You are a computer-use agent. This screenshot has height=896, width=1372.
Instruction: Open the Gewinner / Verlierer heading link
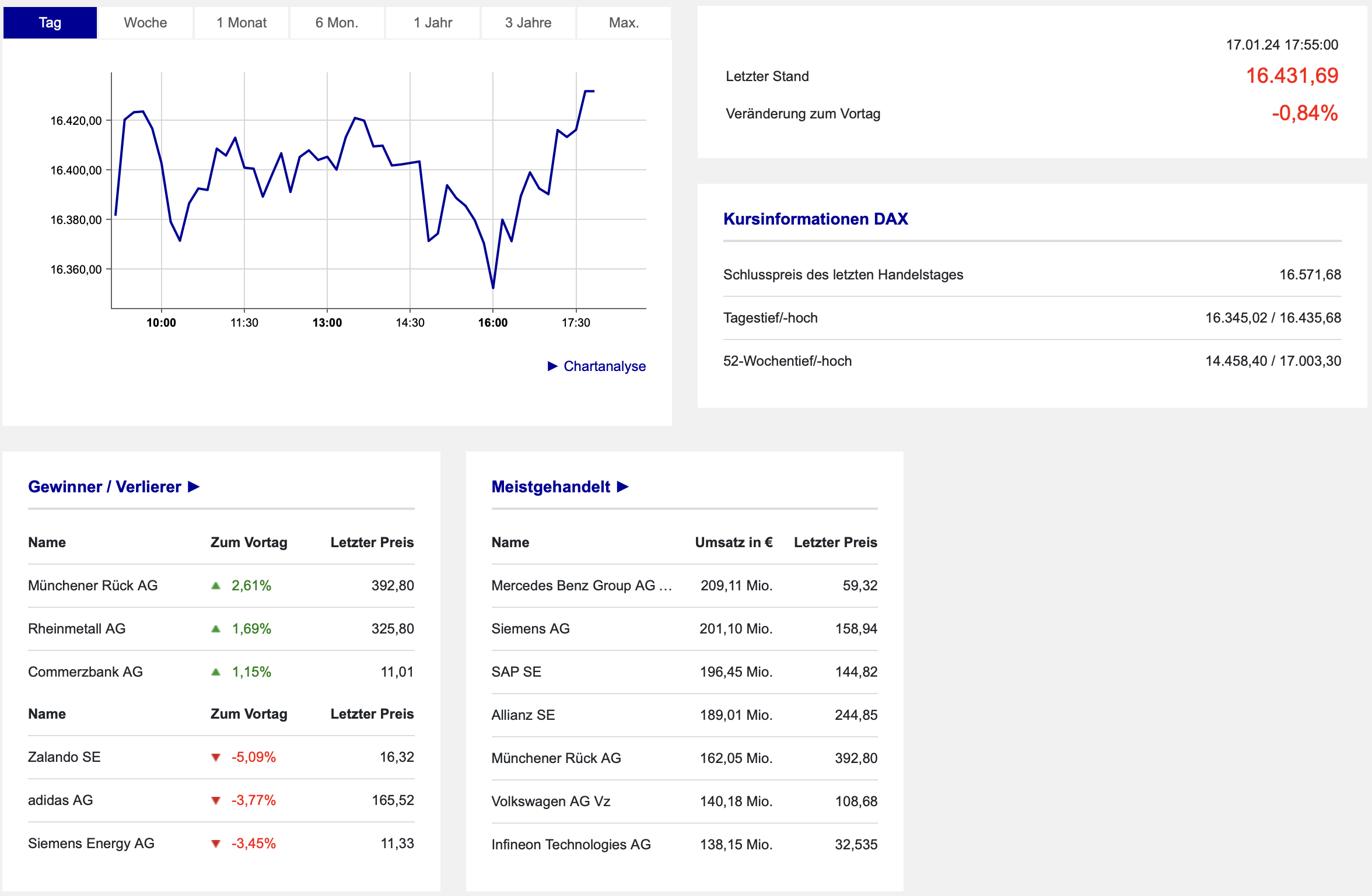pos(104,487)
